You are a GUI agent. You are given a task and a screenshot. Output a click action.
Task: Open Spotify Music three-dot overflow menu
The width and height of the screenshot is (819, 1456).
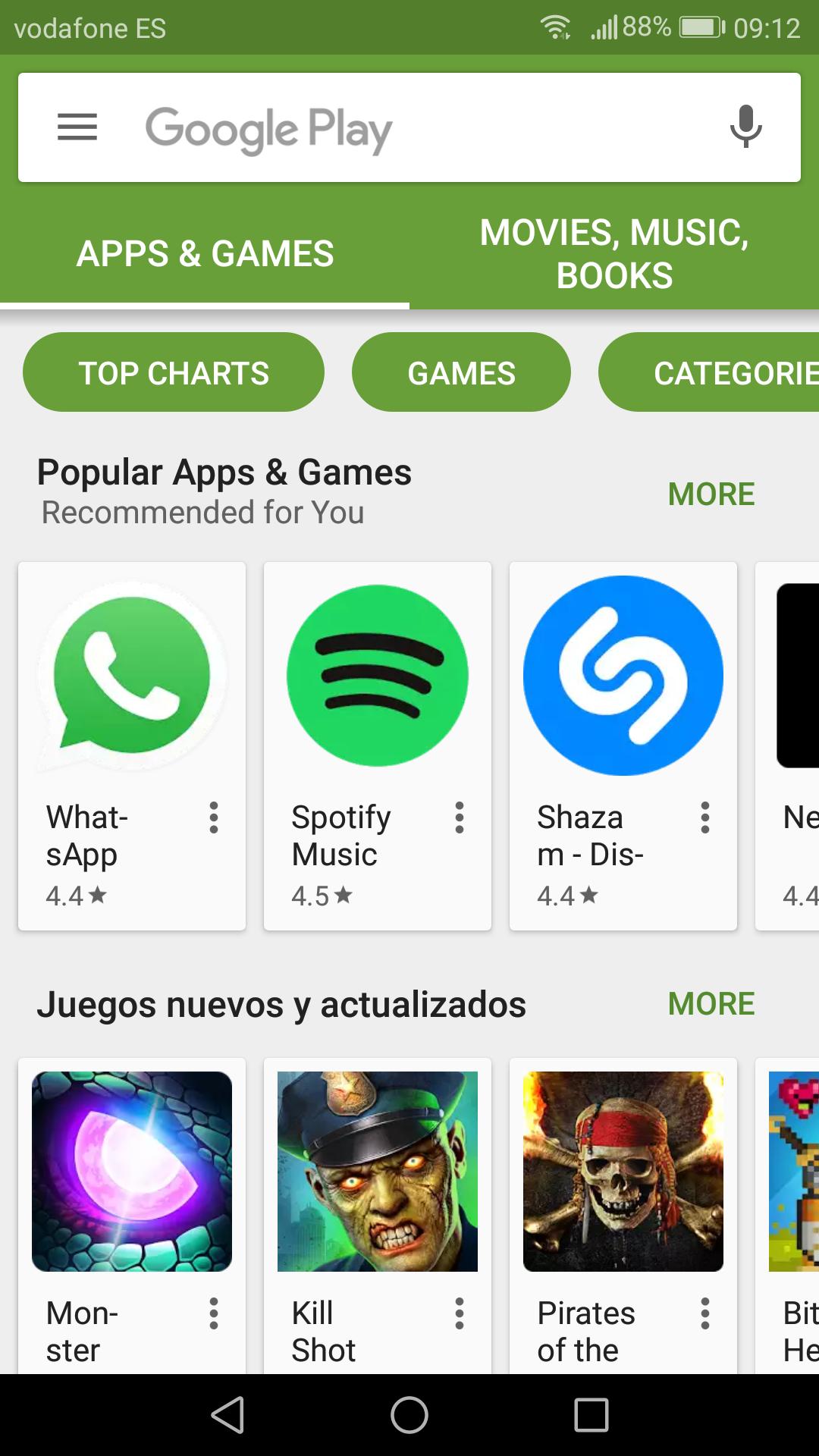pos(460,818)
